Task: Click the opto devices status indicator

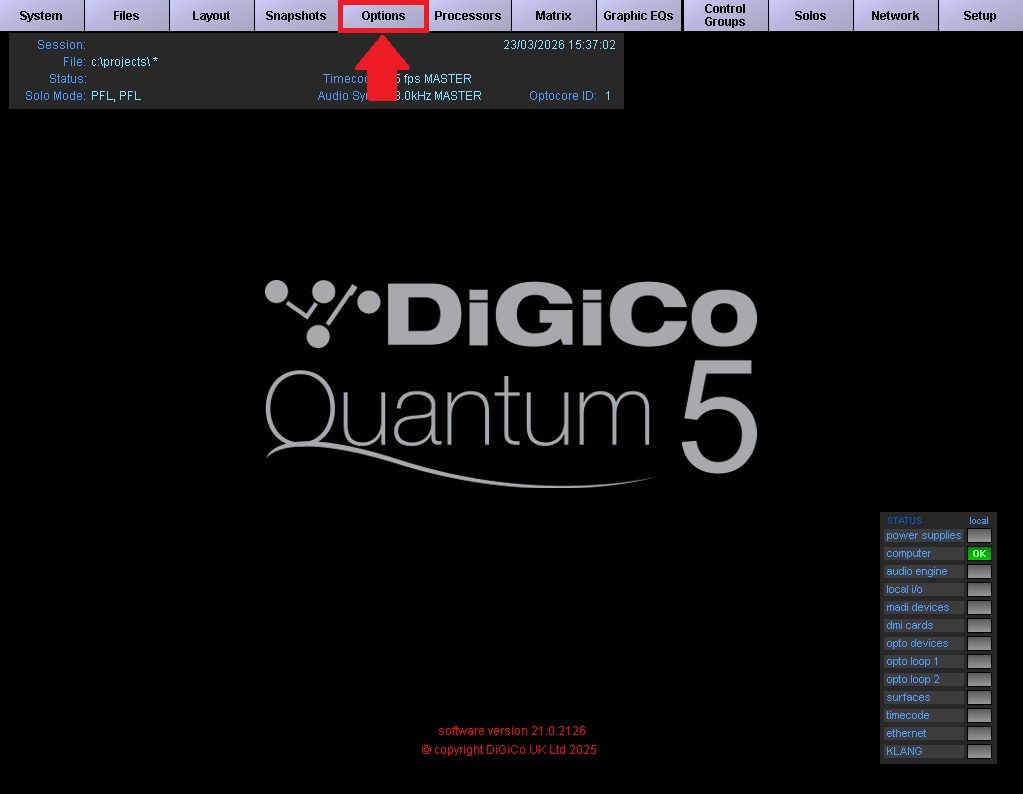Action: point(979,643)
